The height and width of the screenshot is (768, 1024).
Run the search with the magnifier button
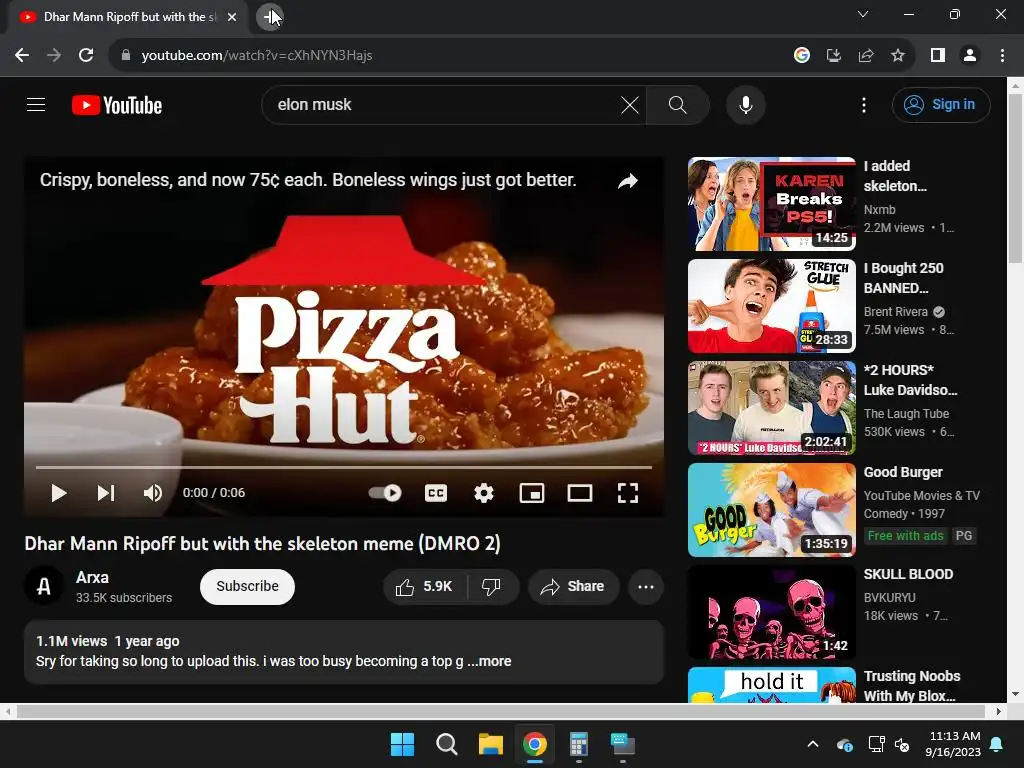pos(677,104)
